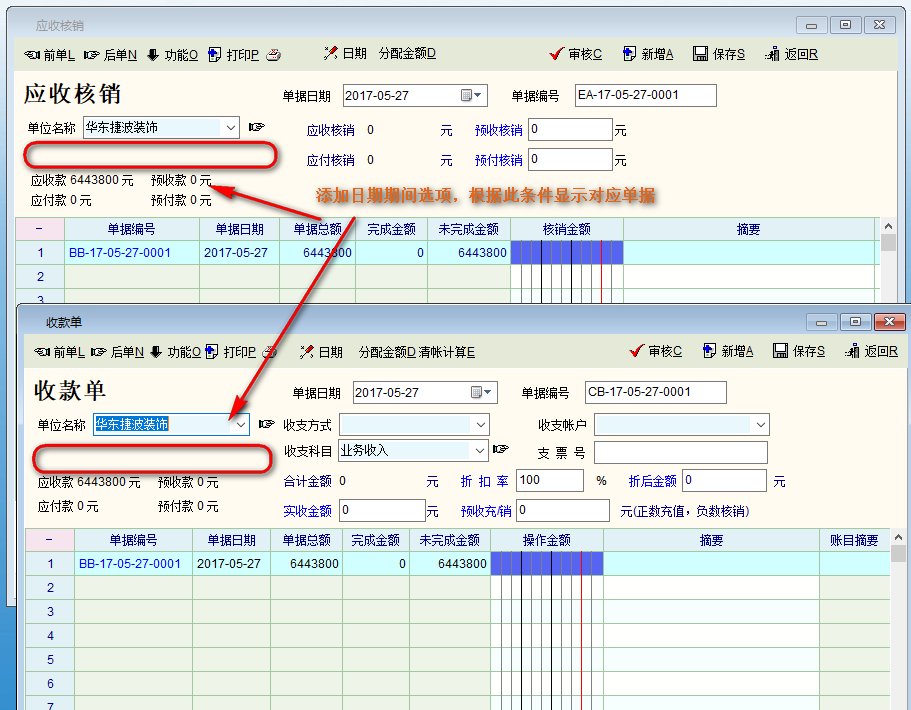The image size is (911, 710).
Task: Open 单位名称 dropdown in 应收核销 window
Action: [x=231, y=127]
